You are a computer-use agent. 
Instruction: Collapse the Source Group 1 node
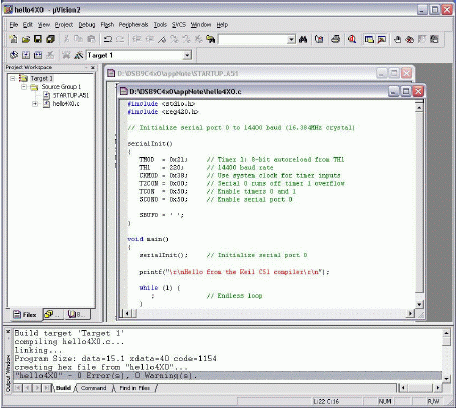coord(24,87)
